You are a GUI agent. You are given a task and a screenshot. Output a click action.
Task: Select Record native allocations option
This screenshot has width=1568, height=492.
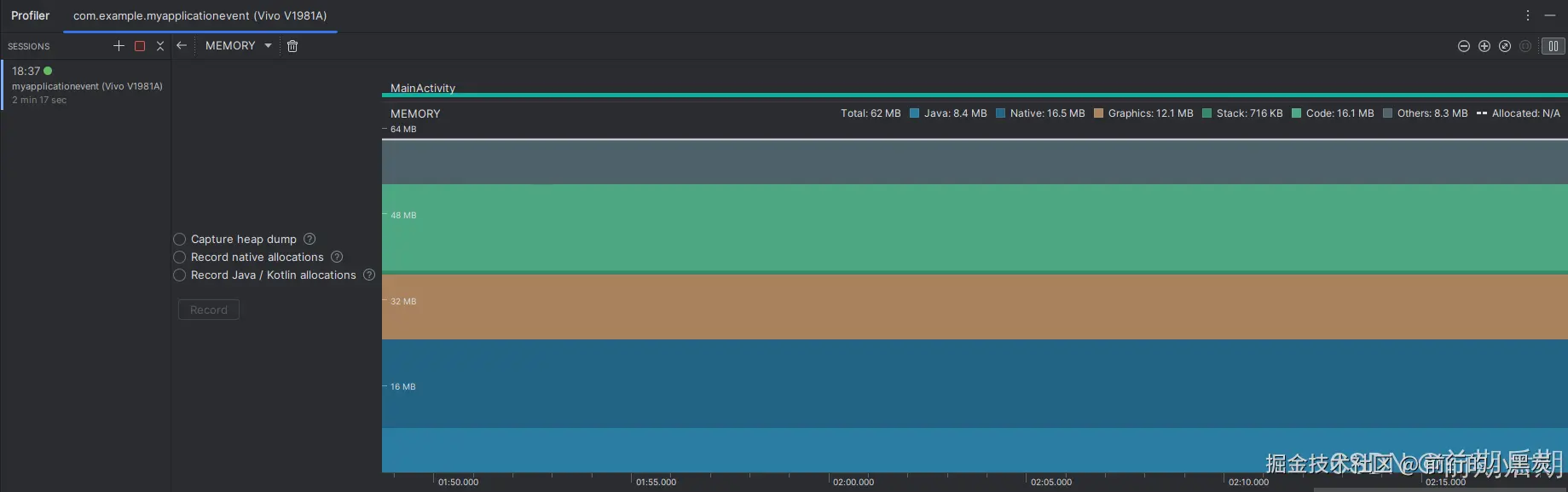[180, 258]
